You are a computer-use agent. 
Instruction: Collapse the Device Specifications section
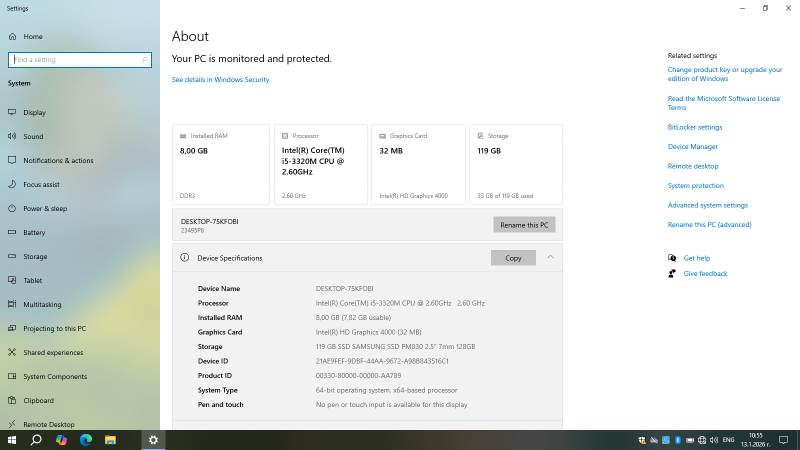coord(550,258)
